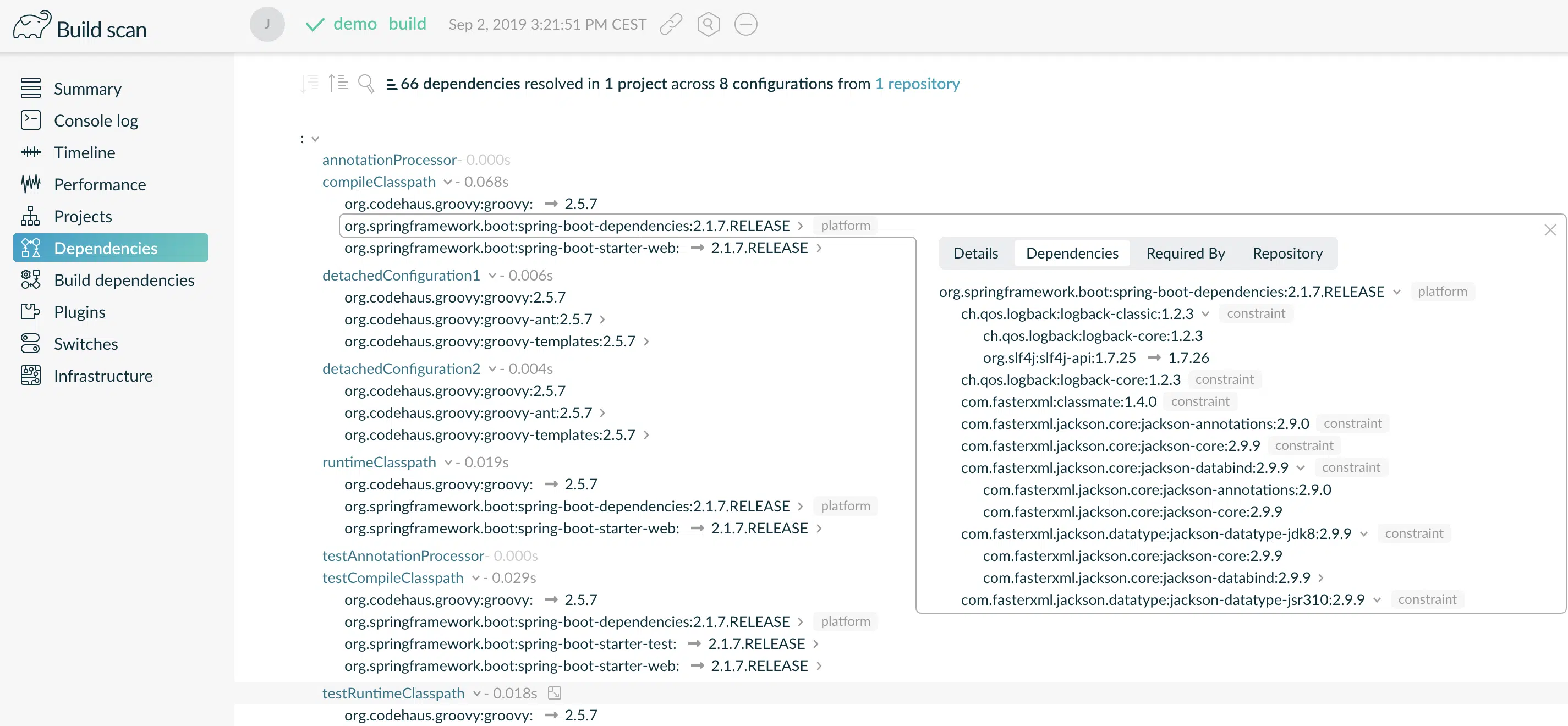Image resolution: width=1568 pixels, height=726 pixels.
Task: Switch to the Details tab
Action: [x=975, y=253]
